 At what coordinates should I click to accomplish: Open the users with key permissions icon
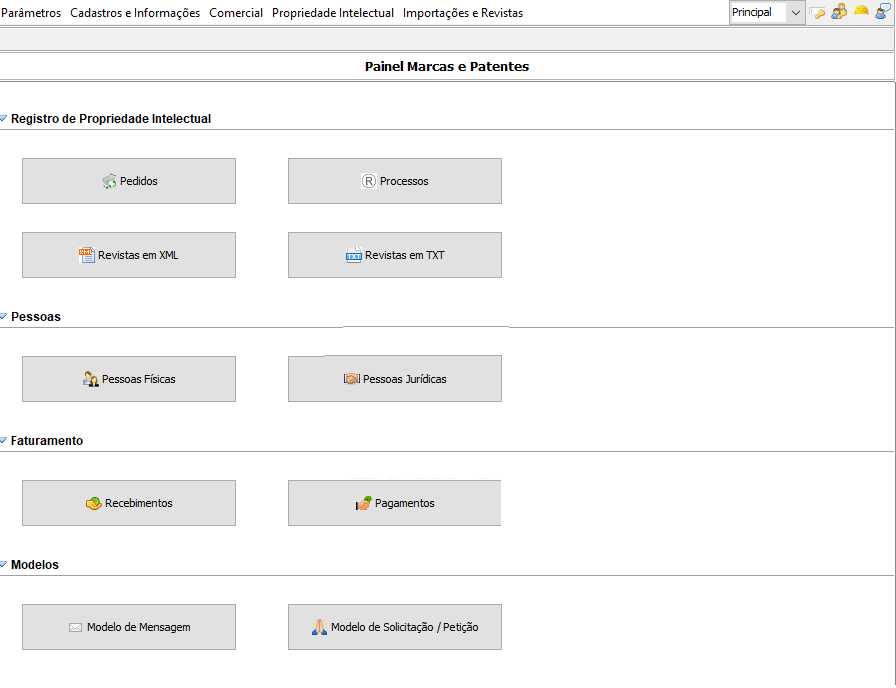(x=839, y=11)
